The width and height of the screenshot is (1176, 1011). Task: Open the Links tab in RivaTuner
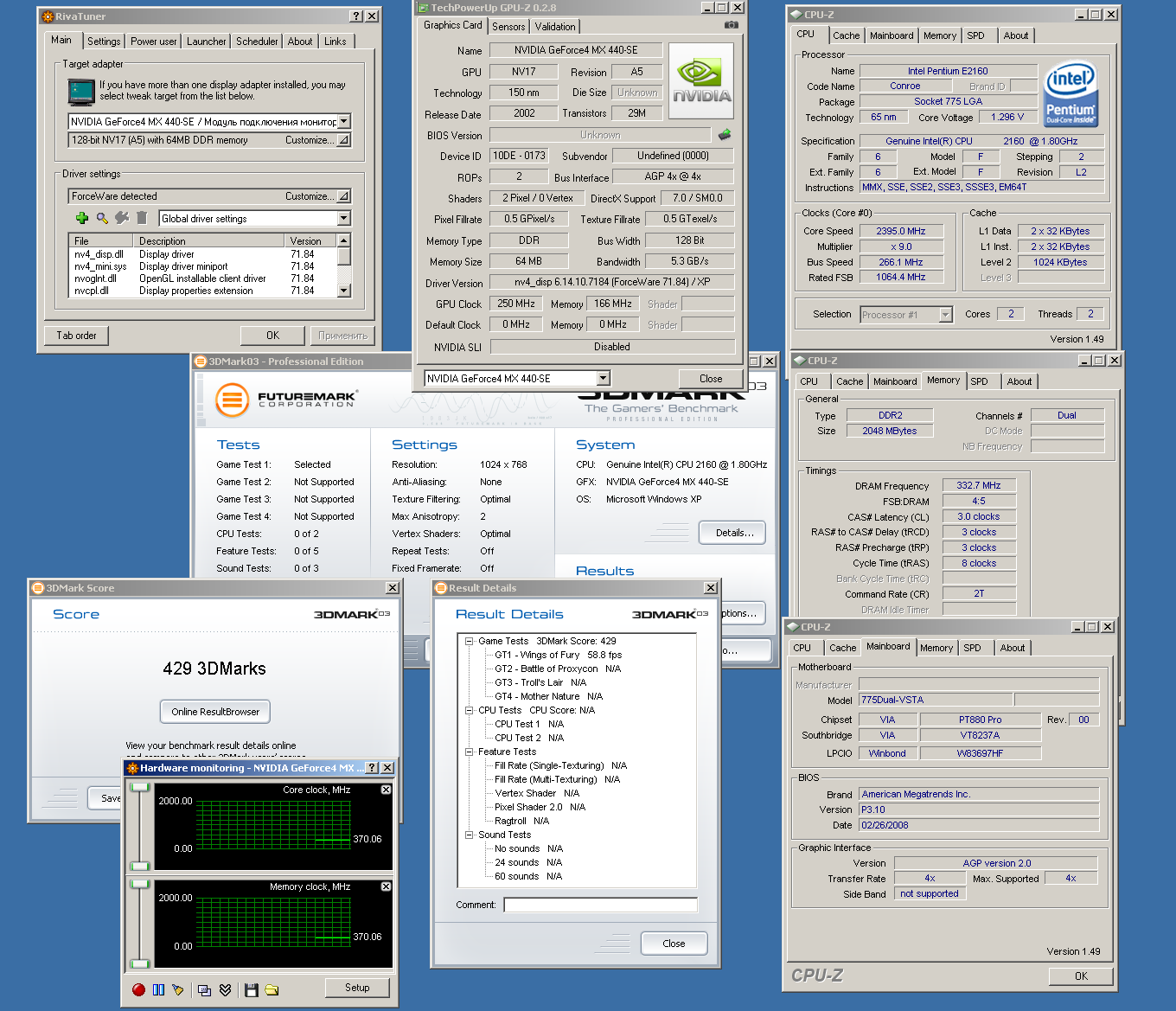[x=336, y=42]
